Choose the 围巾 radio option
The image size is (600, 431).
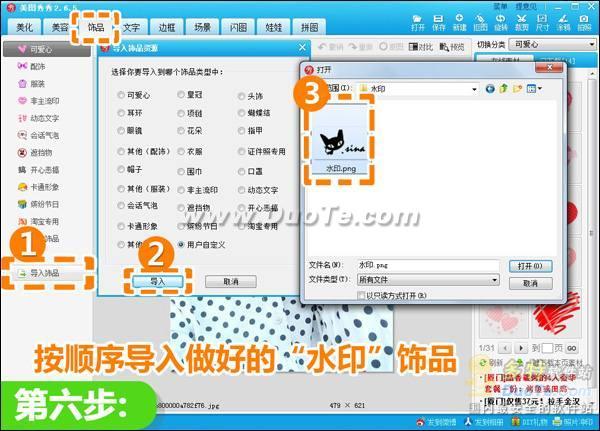[x=181, y=171]
